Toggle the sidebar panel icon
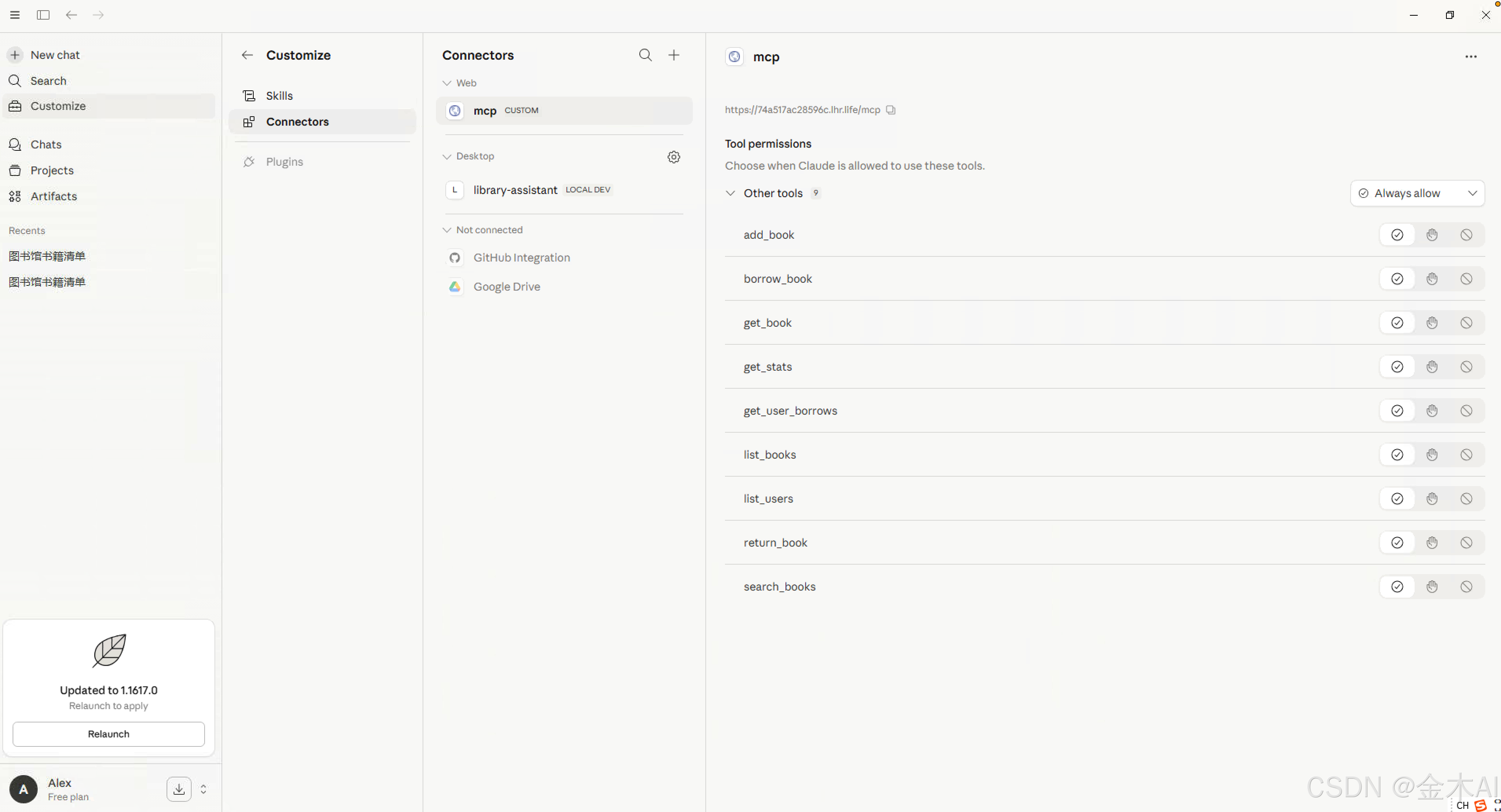 point(43,15)
